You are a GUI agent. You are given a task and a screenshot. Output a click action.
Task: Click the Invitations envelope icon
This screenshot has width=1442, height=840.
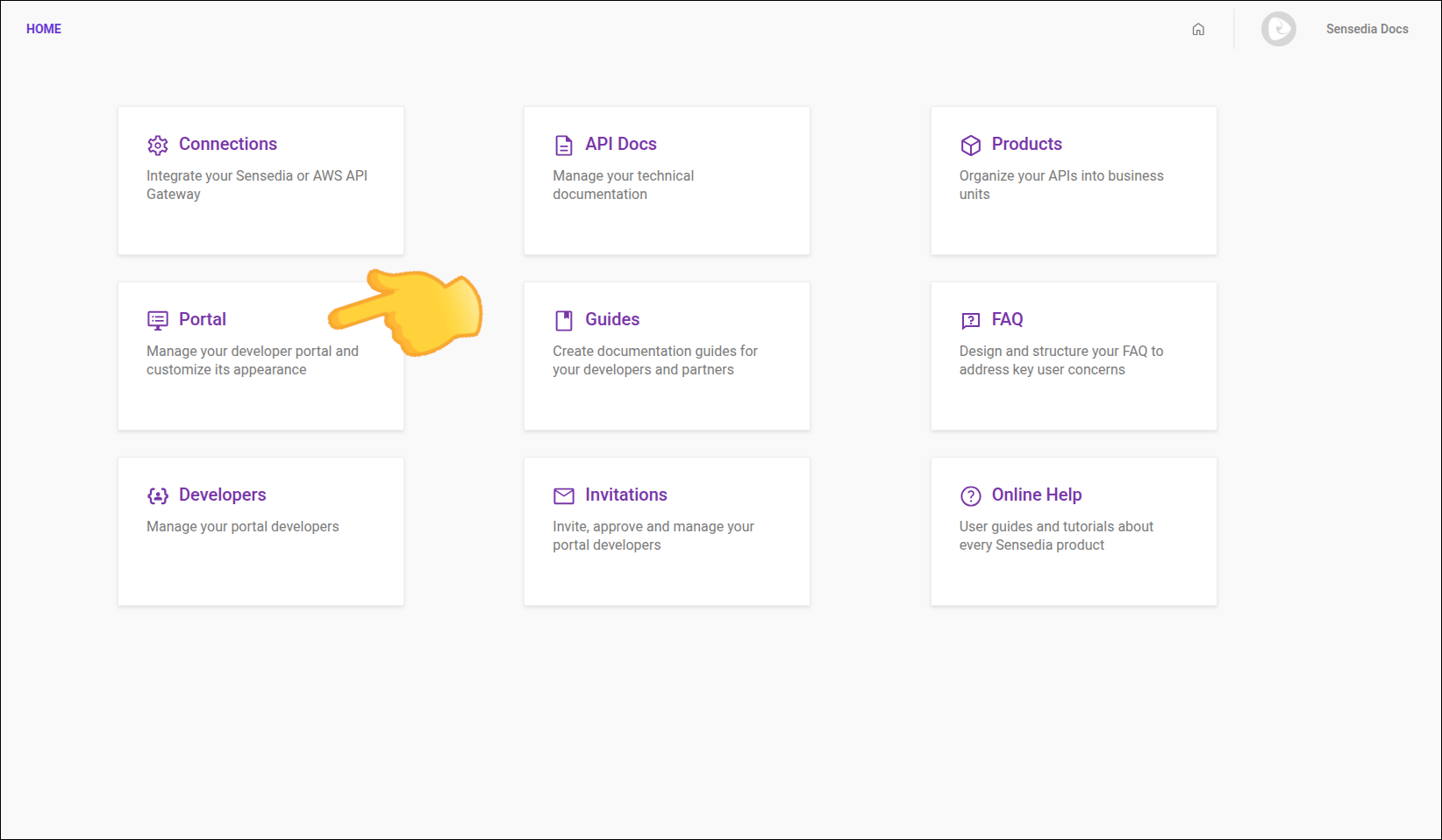coord(564,495)
